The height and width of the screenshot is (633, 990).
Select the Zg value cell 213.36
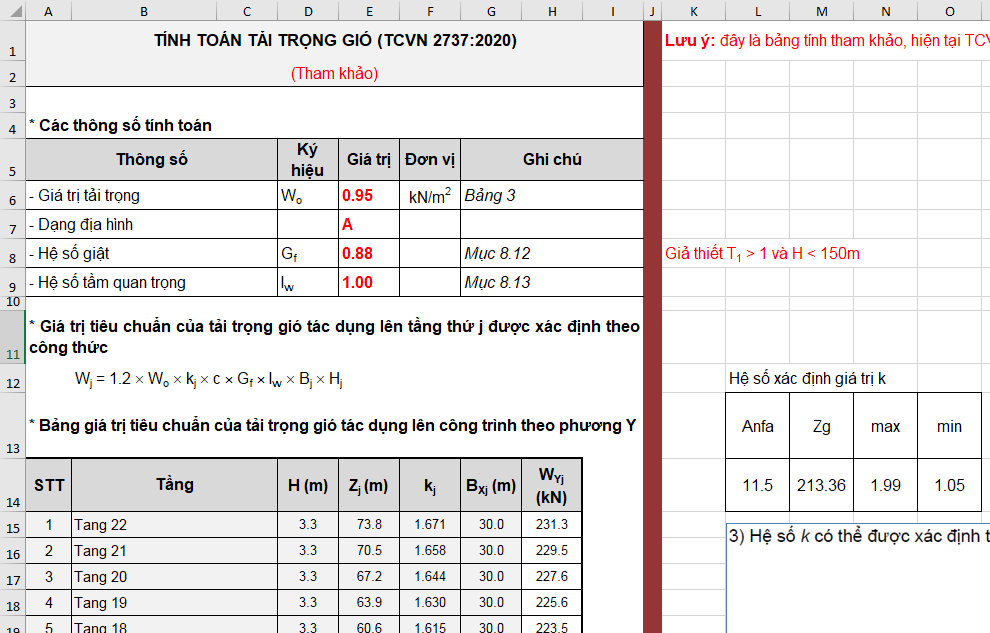point(821,485)
